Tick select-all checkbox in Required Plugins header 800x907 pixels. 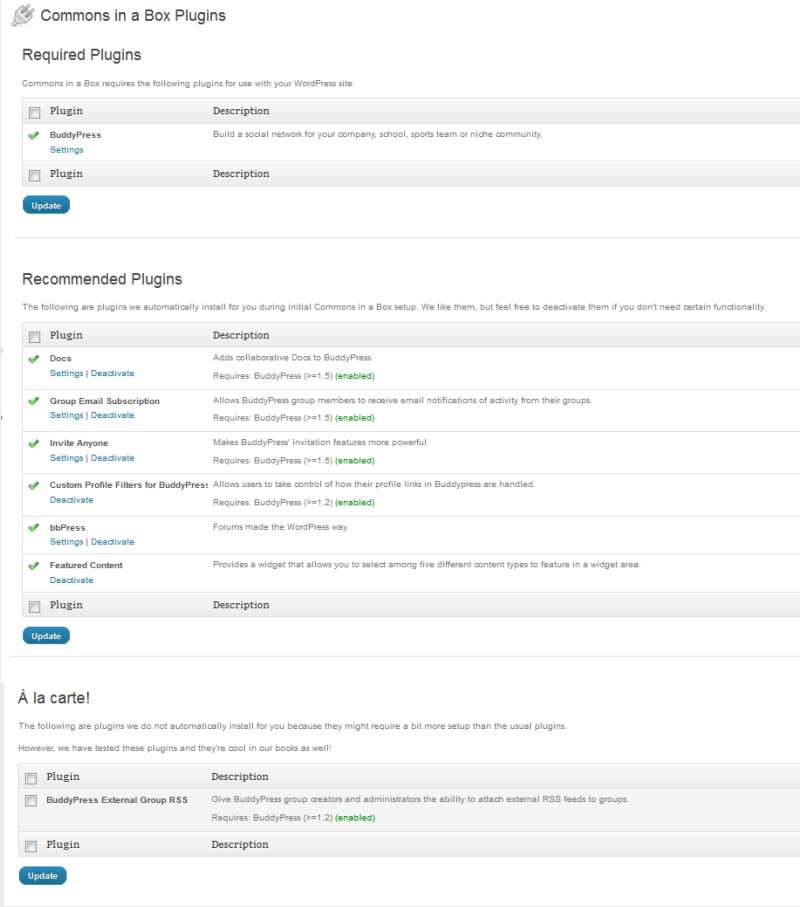(35, 112)
